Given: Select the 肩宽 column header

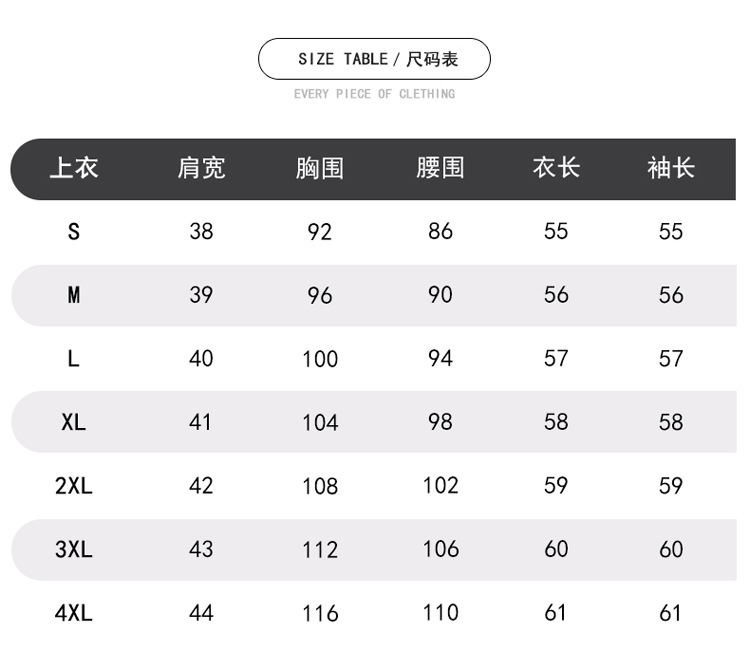Looking at the screenshot, I should (x=201, y=168).
